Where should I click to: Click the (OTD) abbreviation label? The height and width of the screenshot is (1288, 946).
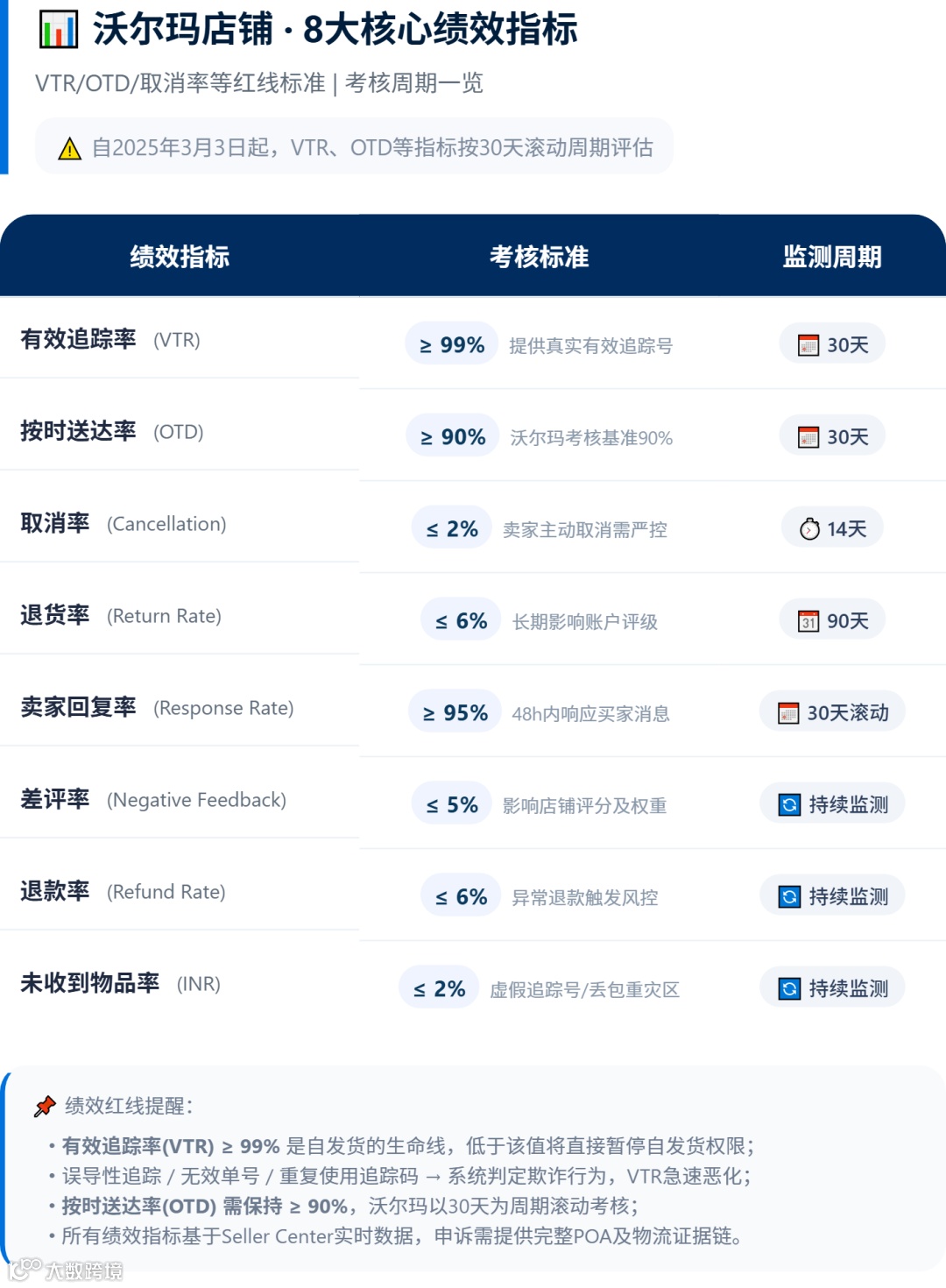[179, 432]
